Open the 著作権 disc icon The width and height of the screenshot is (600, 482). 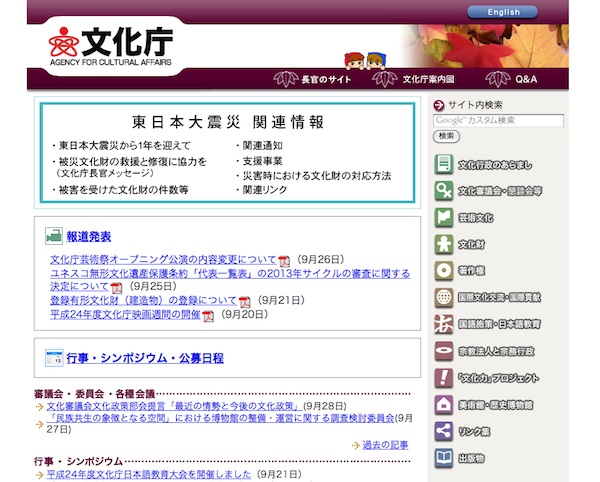[x=444, y=271]
